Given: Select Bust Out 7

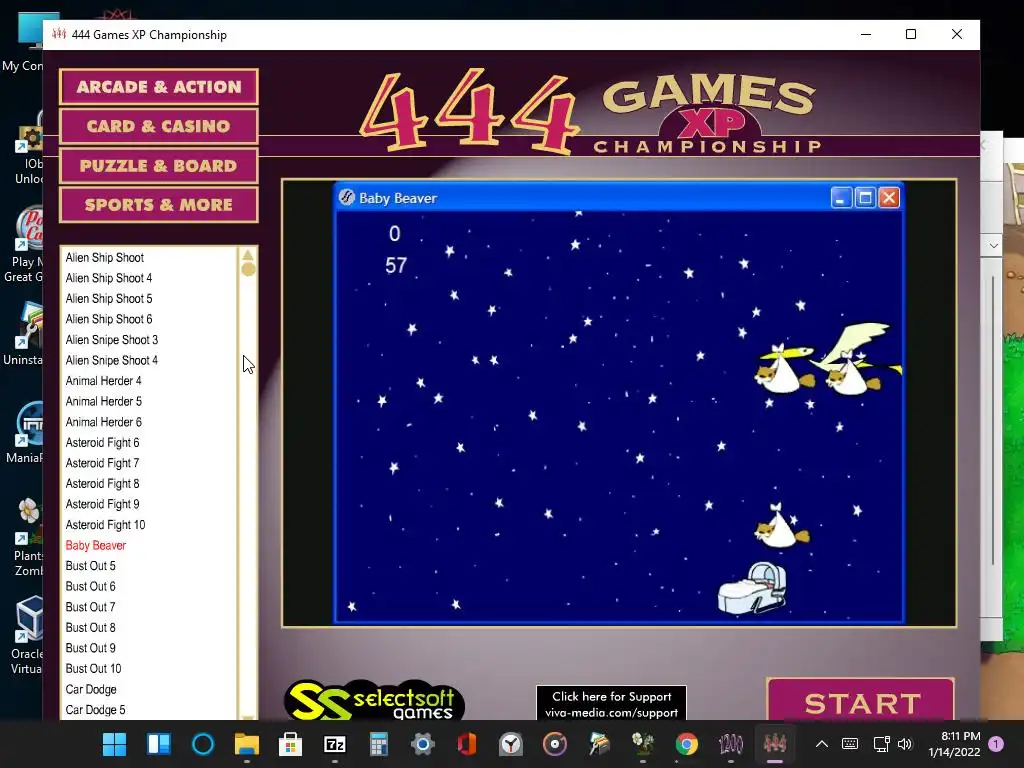Looking at the screenshot, I should 90,607.
